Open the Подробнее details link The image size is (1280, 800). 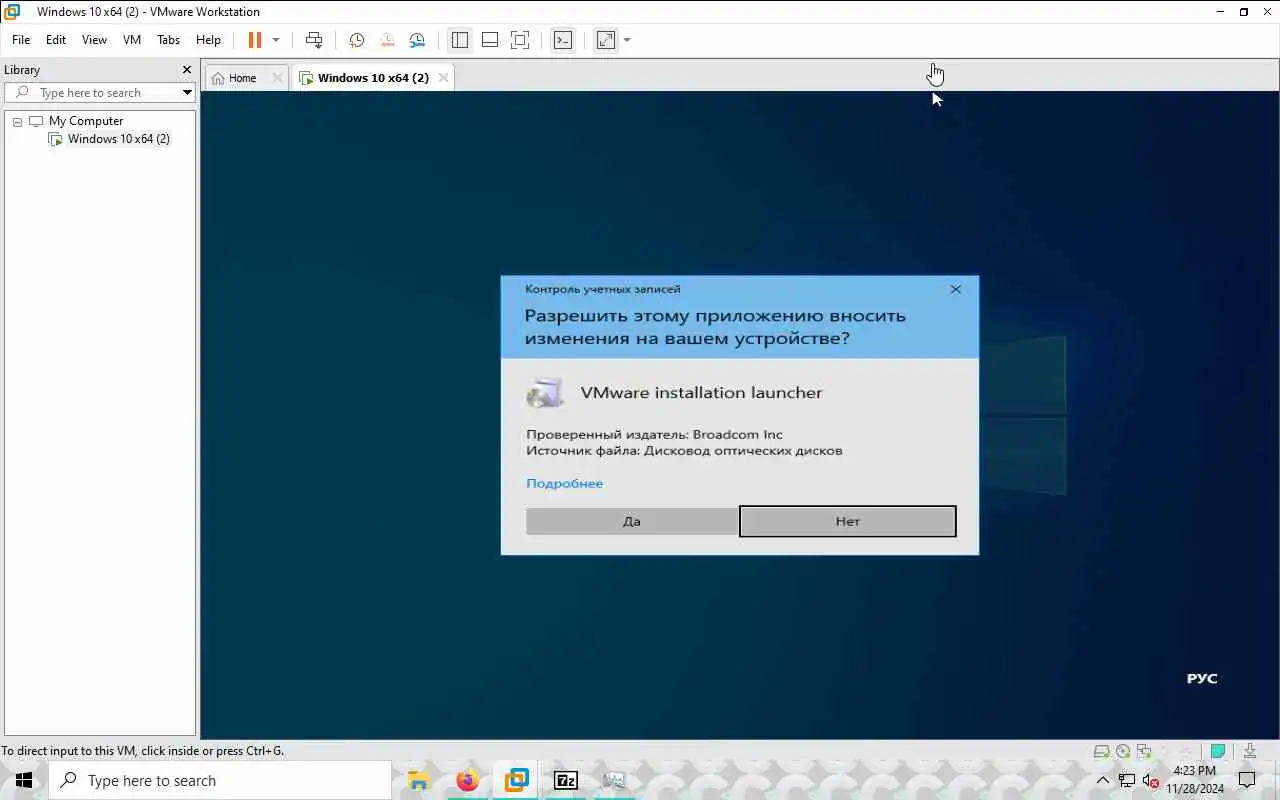[x=565, y=483]
